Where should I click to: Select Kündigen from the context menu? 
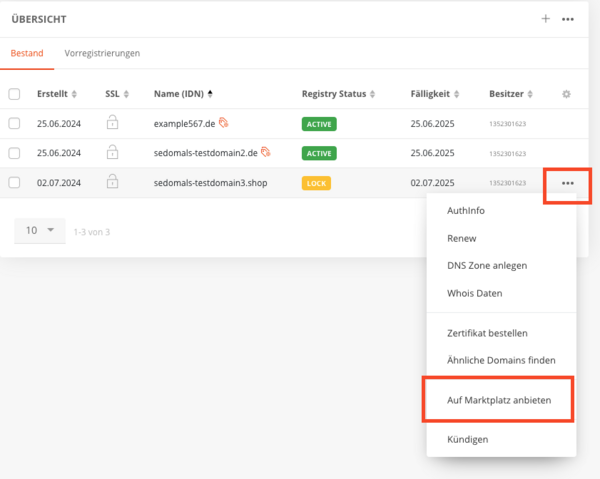(x=467, y=439)
